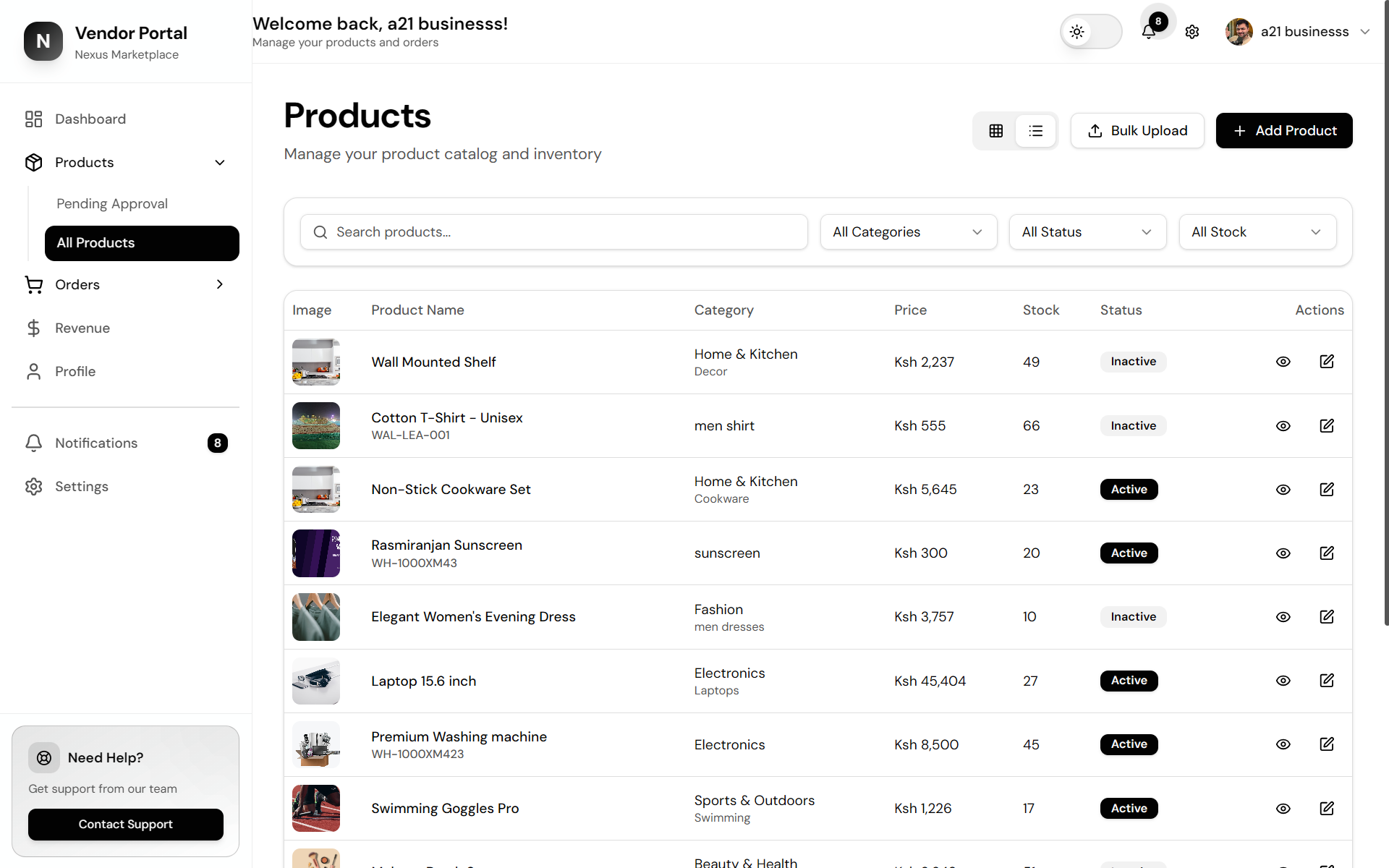This screenshot has height=868, width=1389.
Task: Expand the Orders sidebar section chevron
Action: point(220,284)
